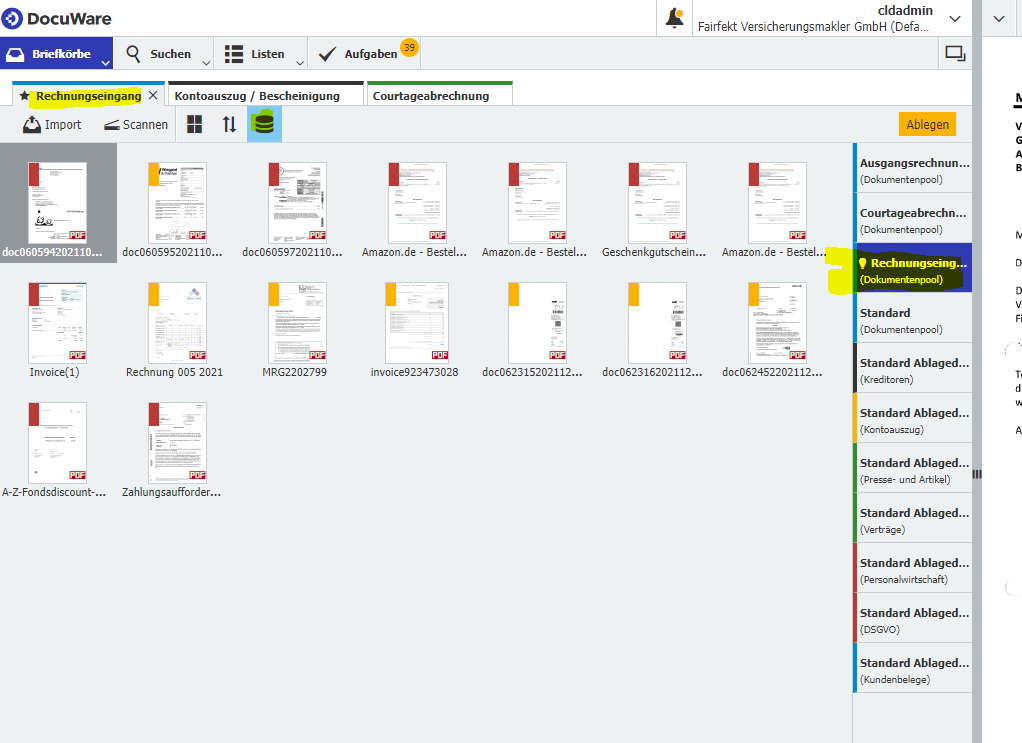Toggle the green database stack icon

[x=264, y=124]
